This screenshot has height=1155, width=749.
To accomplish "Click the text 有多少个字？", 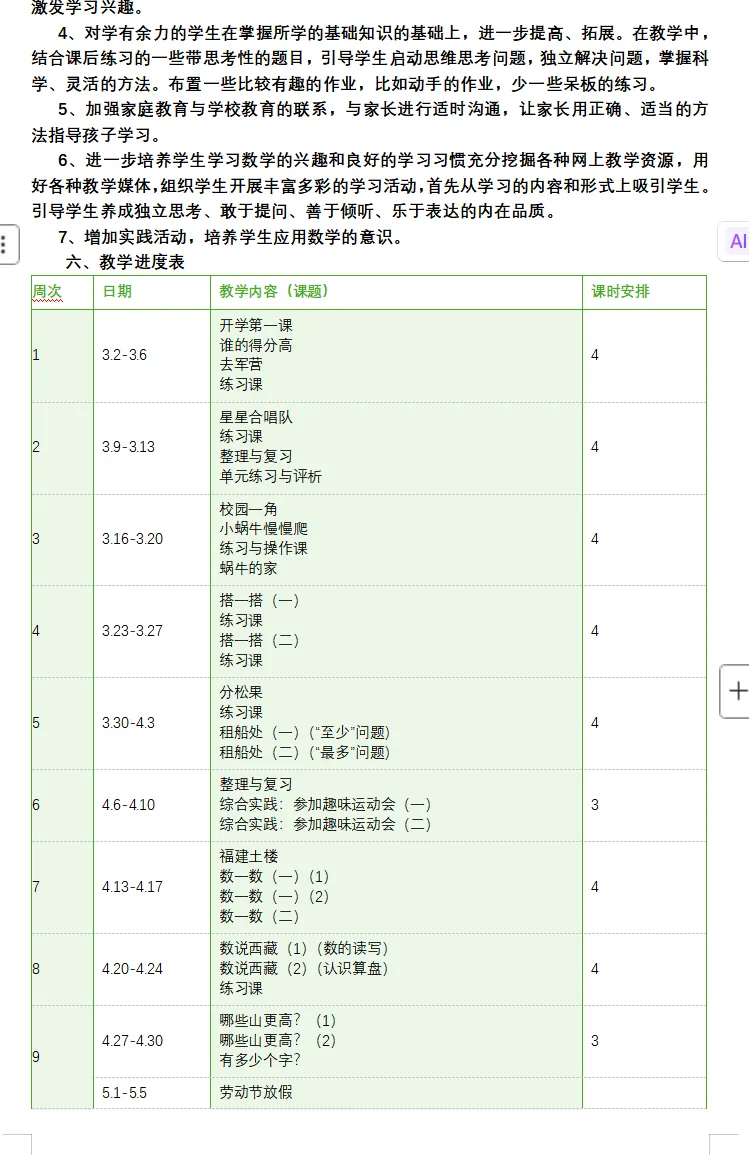I will click(260, 1061).
